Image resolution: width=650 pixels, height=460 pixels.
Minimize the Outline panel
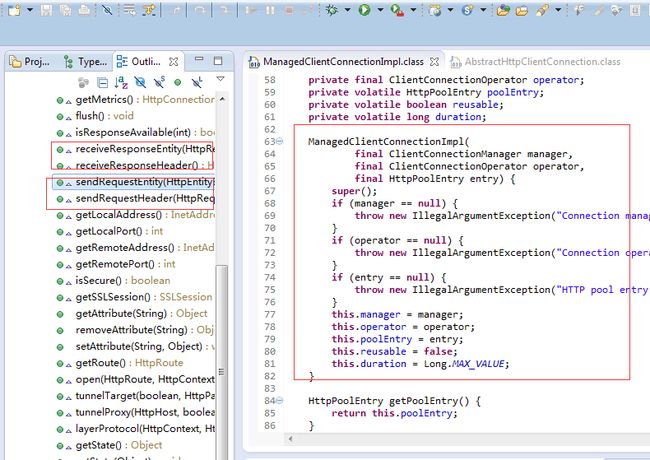(199, 59)
